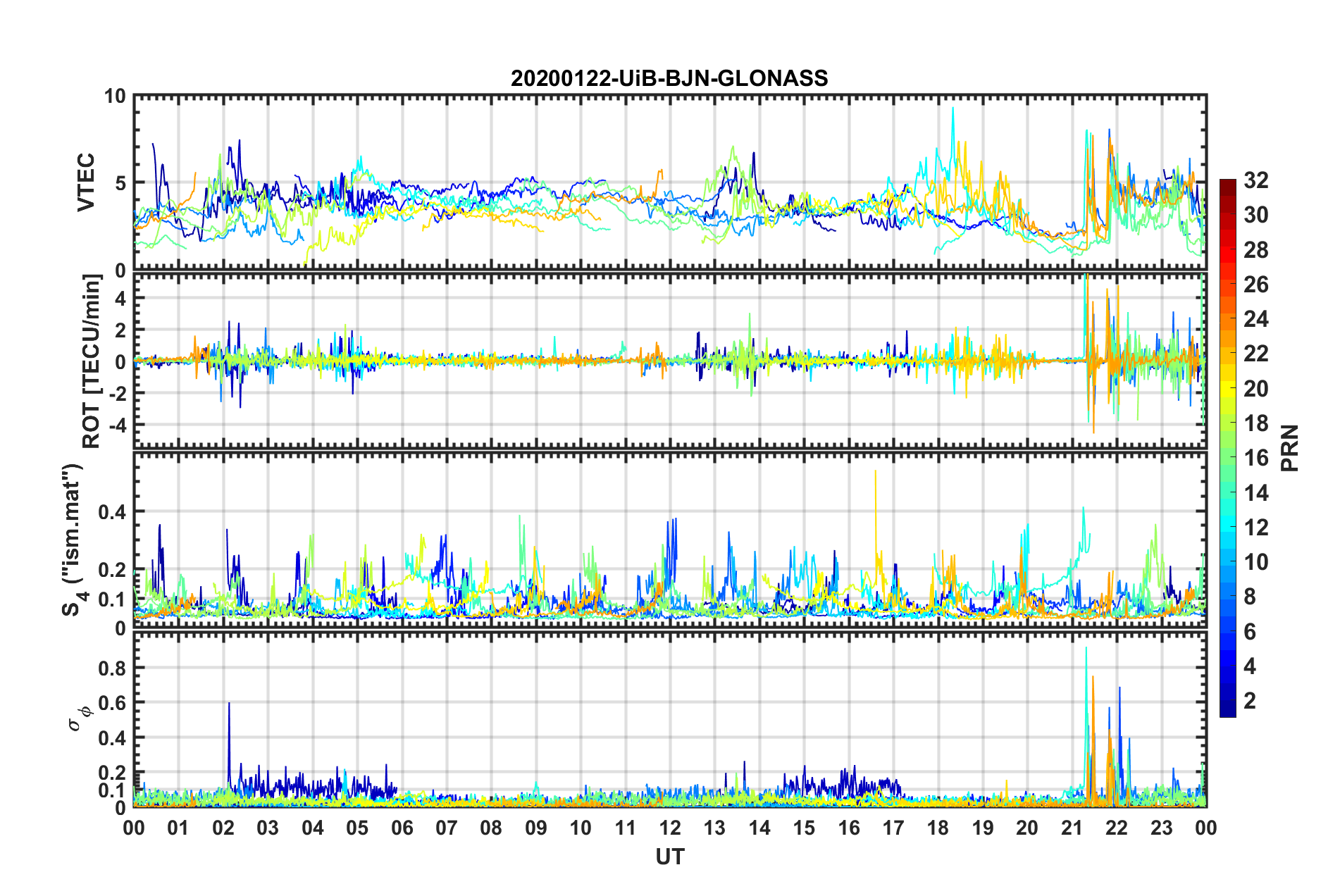Click x-axis hour tick 19
This screenshot has height=896, width=1340.
tap(983, 828)
